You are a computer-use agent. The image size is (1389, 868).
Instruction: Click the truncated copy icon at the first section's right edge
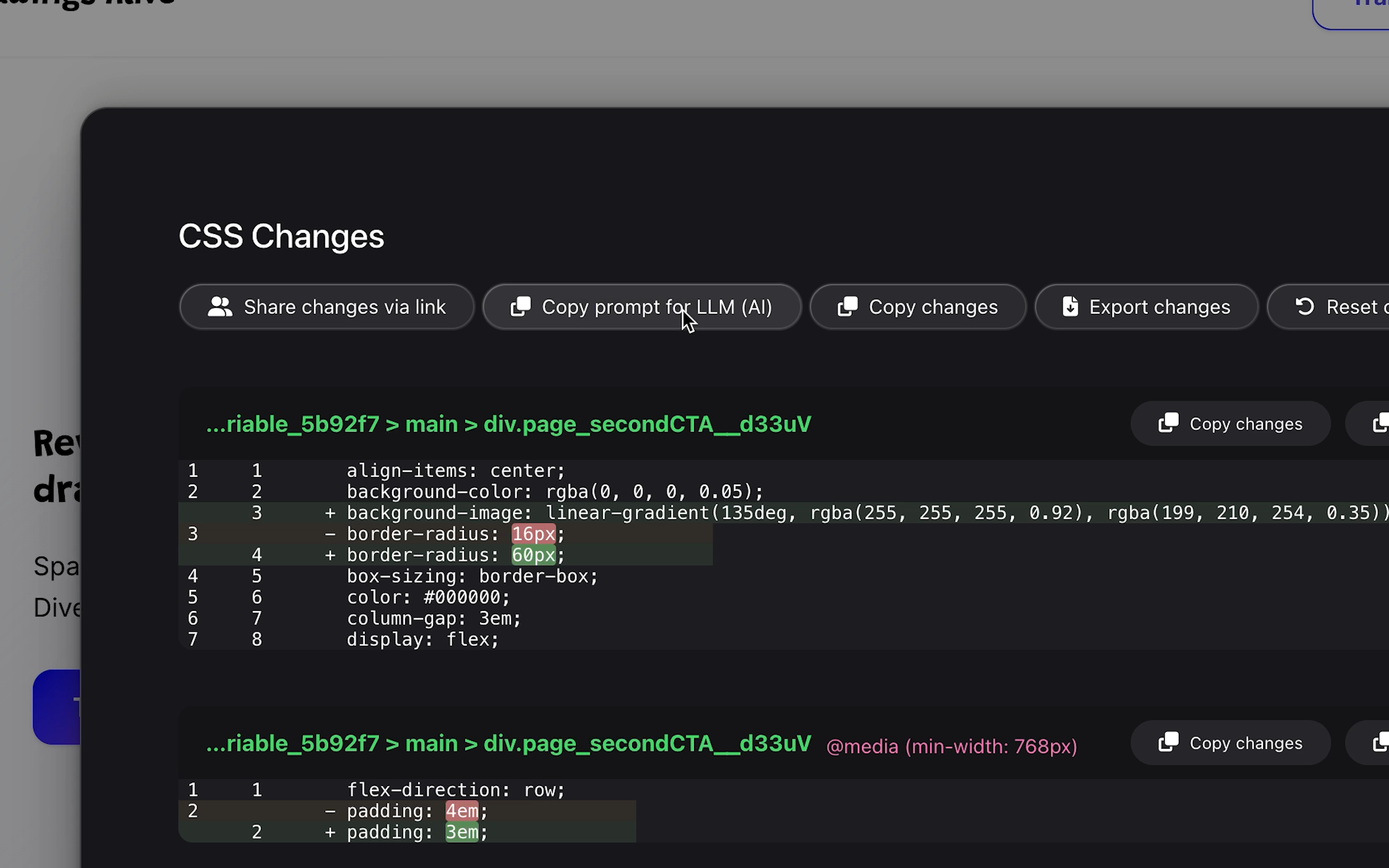(x=1380, y=423)
